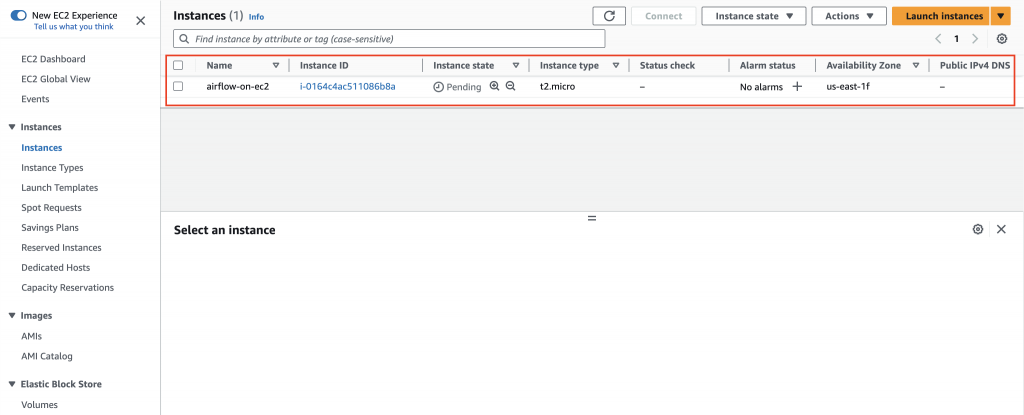Open the Info link next to Instances

257,17
